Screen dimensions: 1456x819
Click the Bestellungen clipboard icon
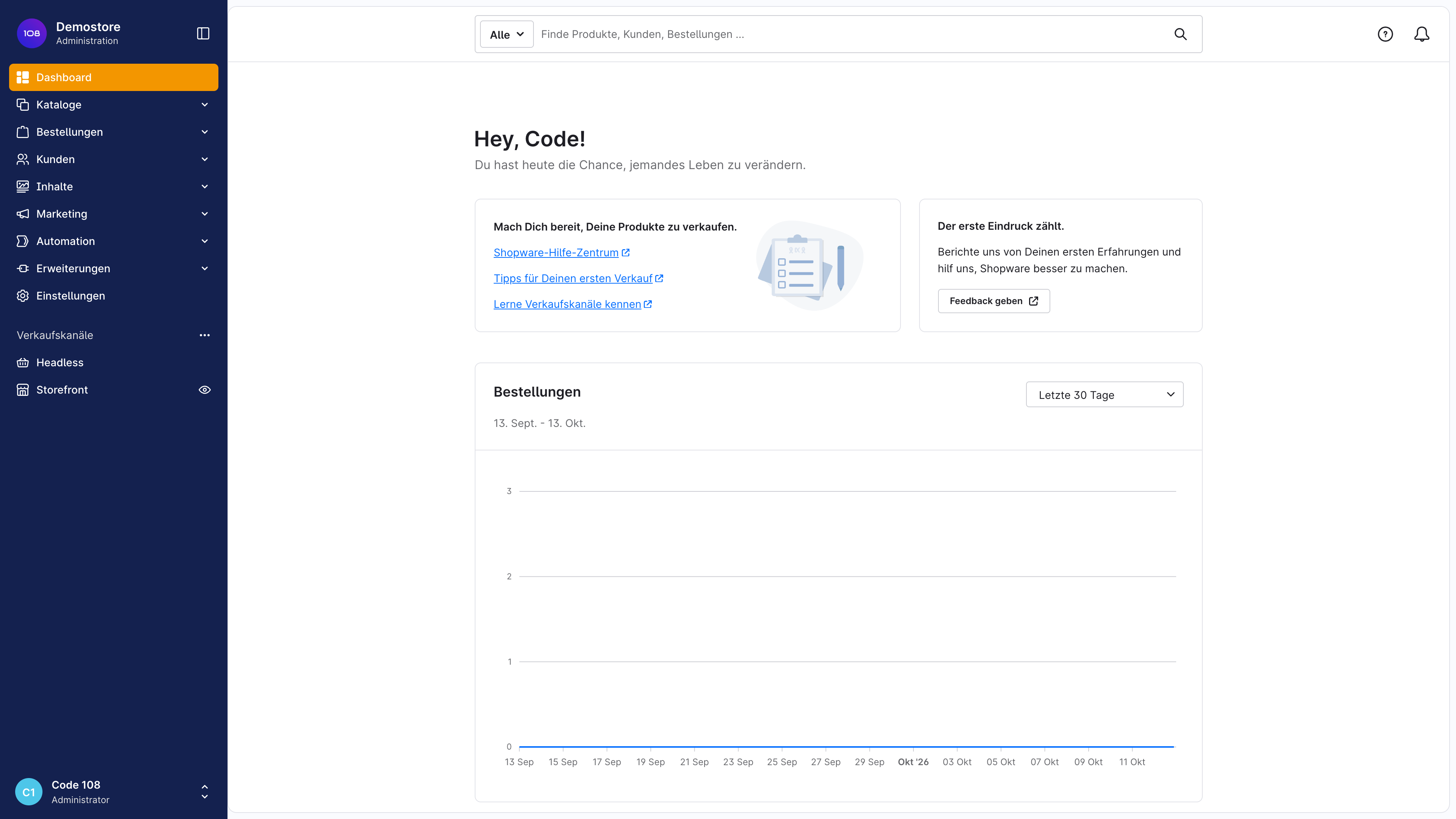23,132
